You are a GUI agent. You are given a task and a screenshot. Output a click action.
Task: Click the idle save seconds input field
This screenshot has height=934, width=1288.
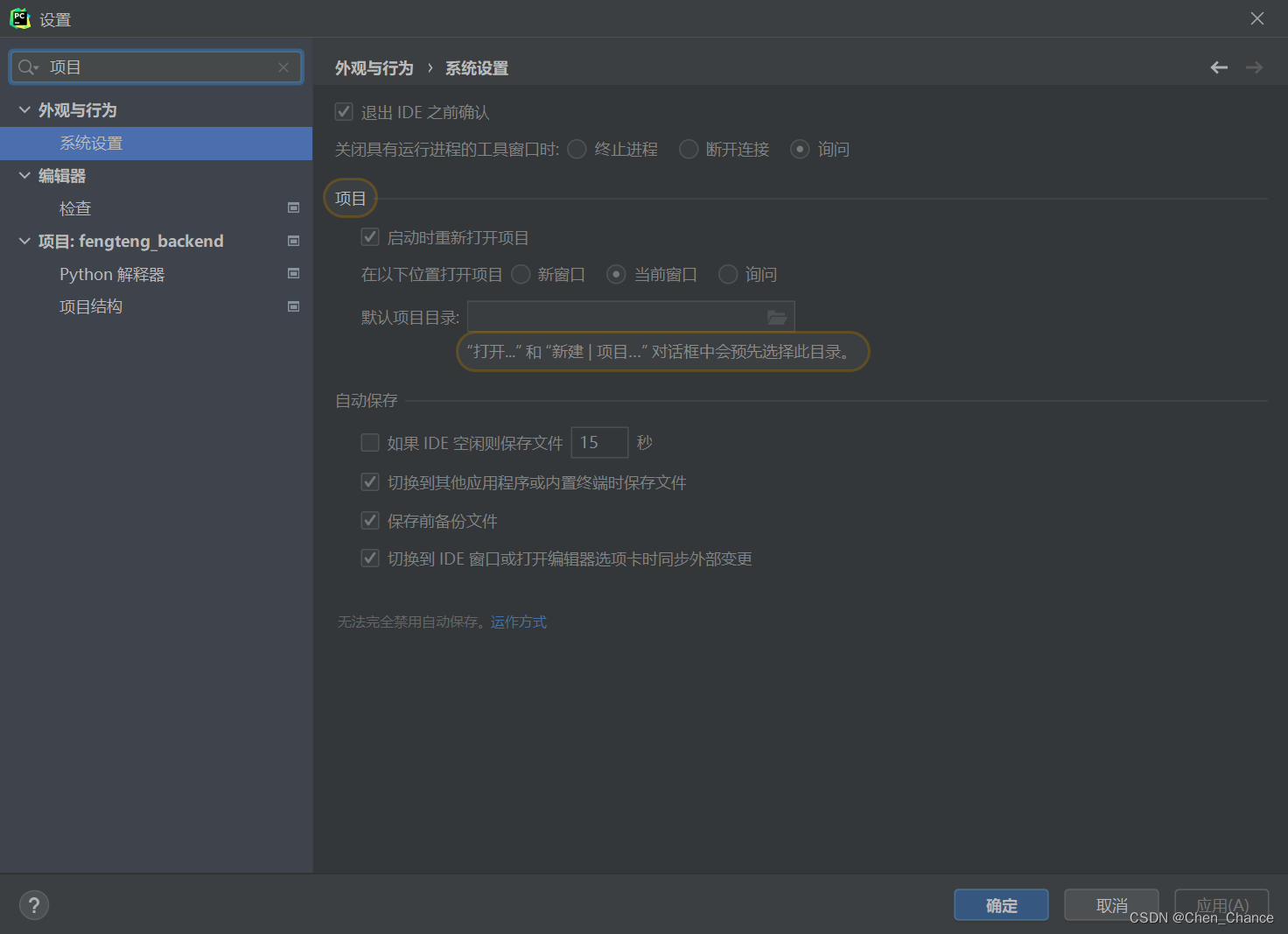pyautogui.click(x=598, y=442)
